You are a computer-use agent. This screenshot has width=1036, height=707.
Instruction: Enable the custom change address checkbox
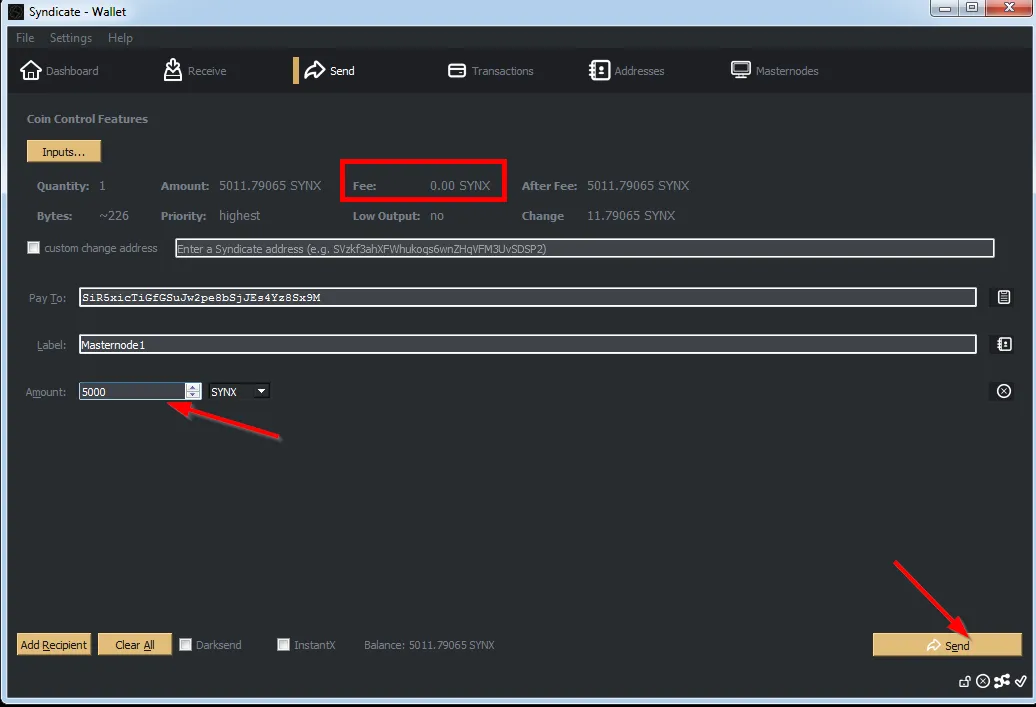tap(33, 248)
